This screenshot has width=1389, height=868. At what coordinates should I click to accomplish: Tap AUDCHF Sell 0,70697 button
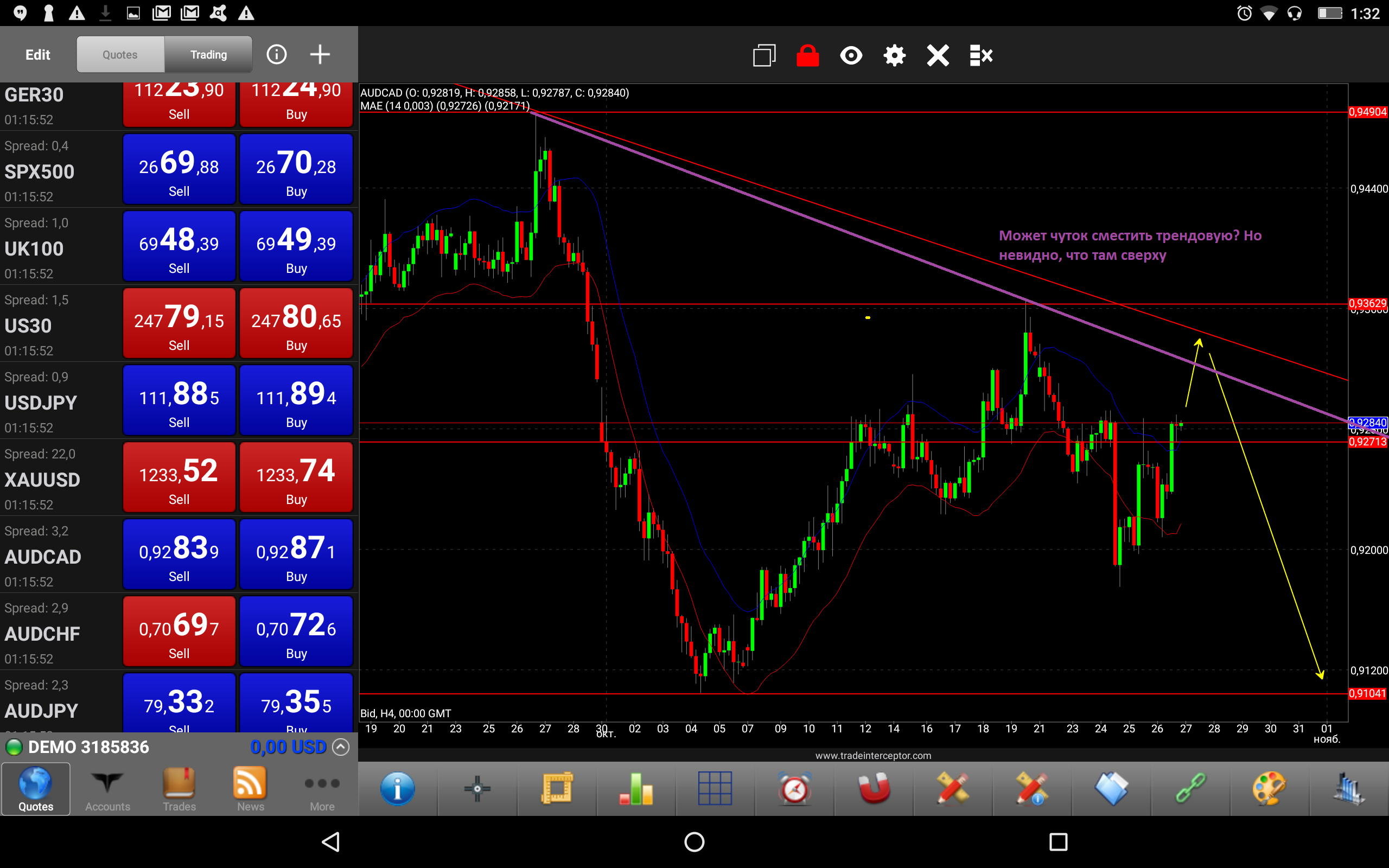coord(179,631)
